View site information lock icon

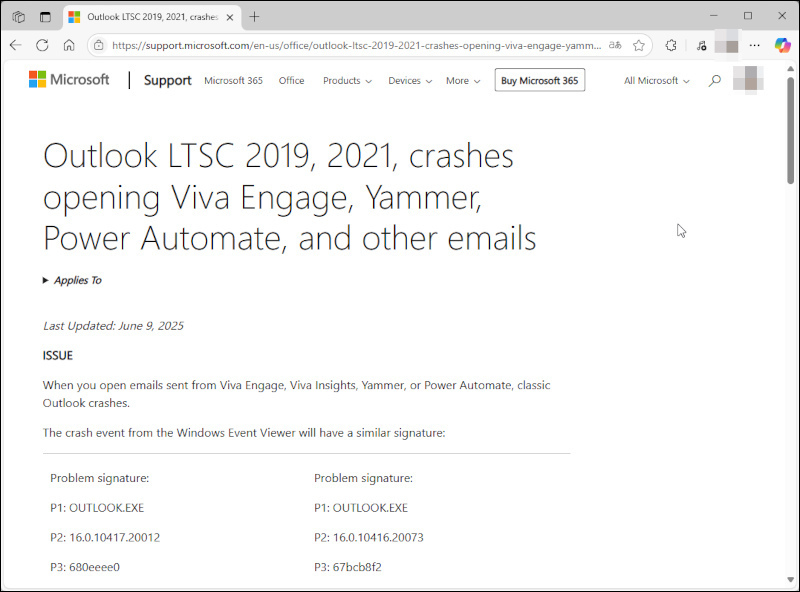(x=98, y=45)
